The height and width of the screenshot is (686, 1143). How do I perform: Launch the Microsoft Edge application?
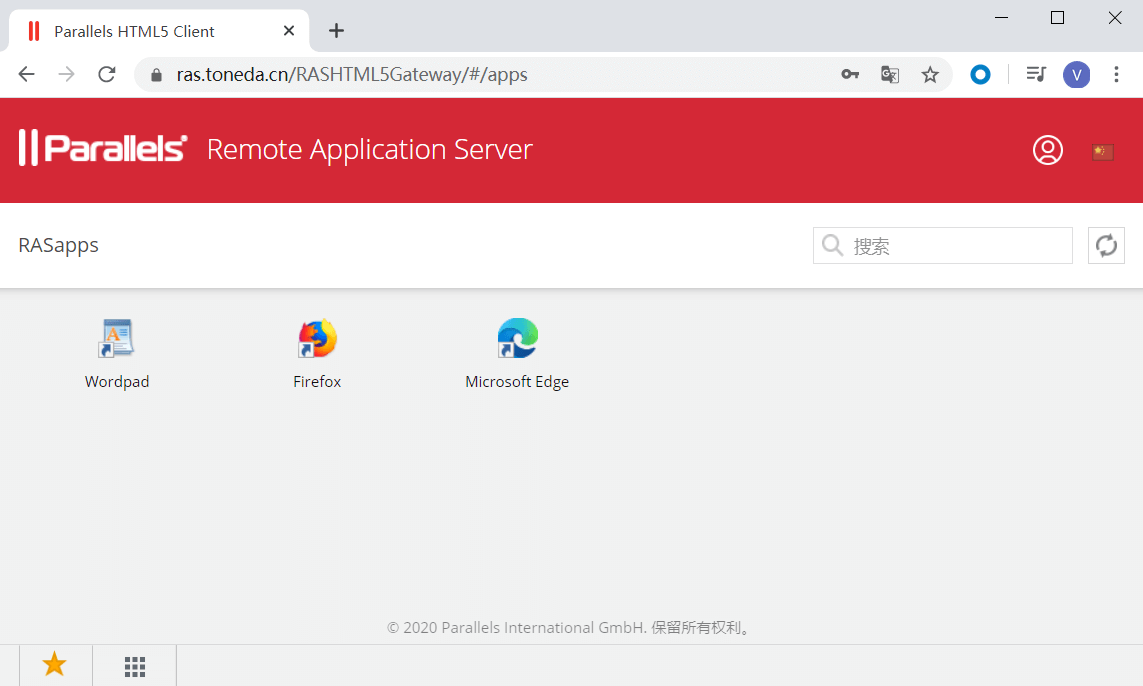coord(517,354)
